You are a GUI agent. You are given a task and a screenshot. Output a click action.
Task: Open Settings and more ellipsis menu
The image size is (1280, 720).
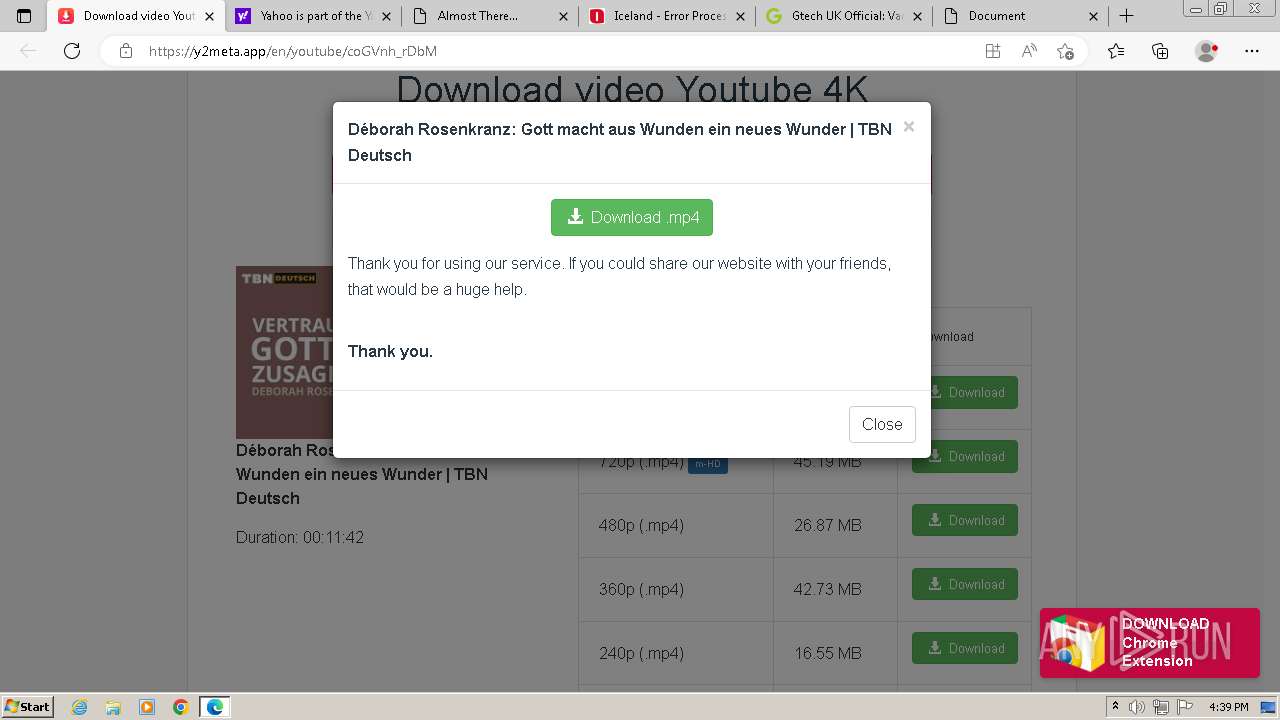[1252, 51]
